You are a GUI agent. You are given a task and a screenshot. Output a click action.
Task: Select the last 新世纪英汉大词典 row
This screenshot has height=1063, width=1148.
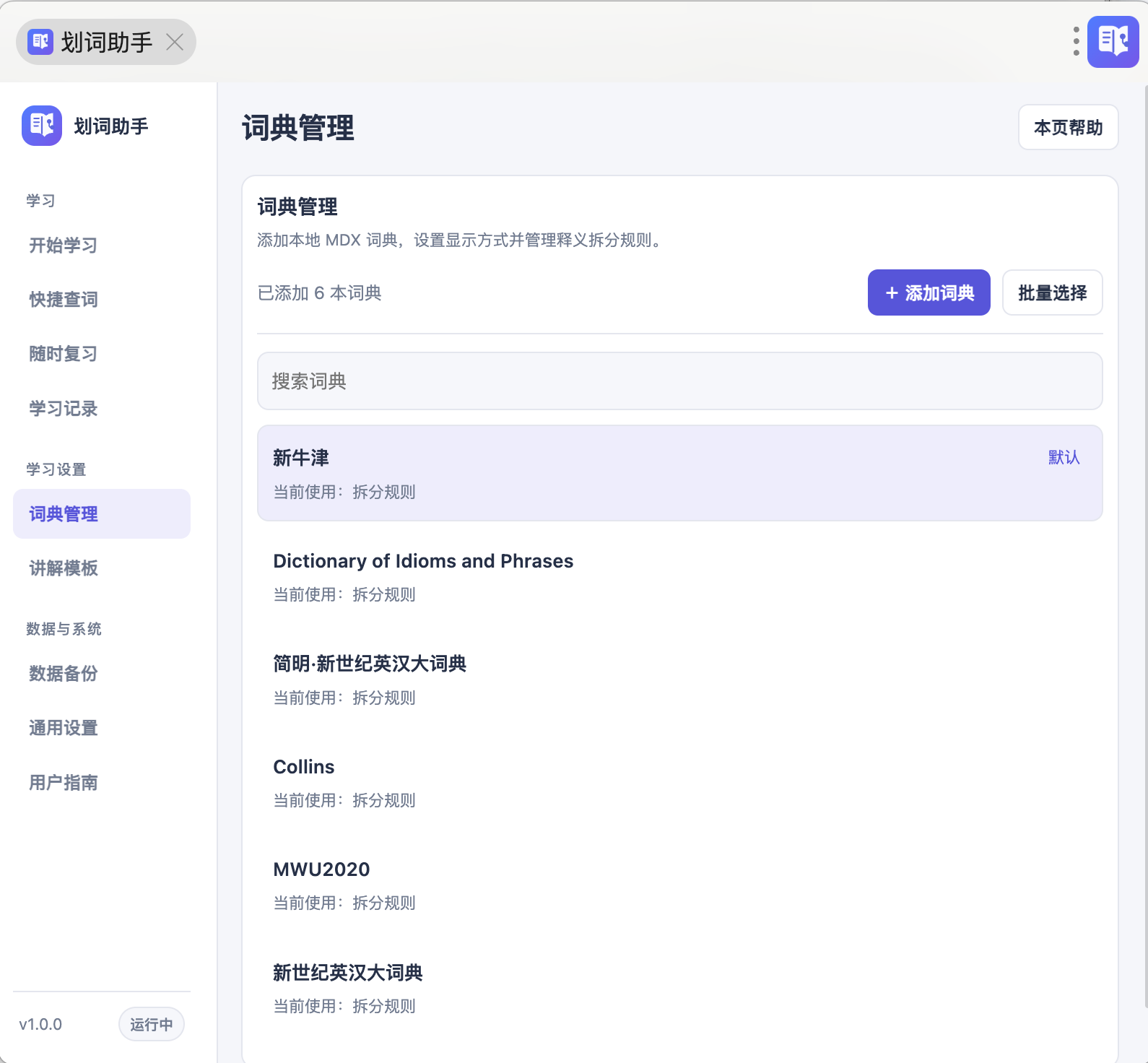click(680, 988)
